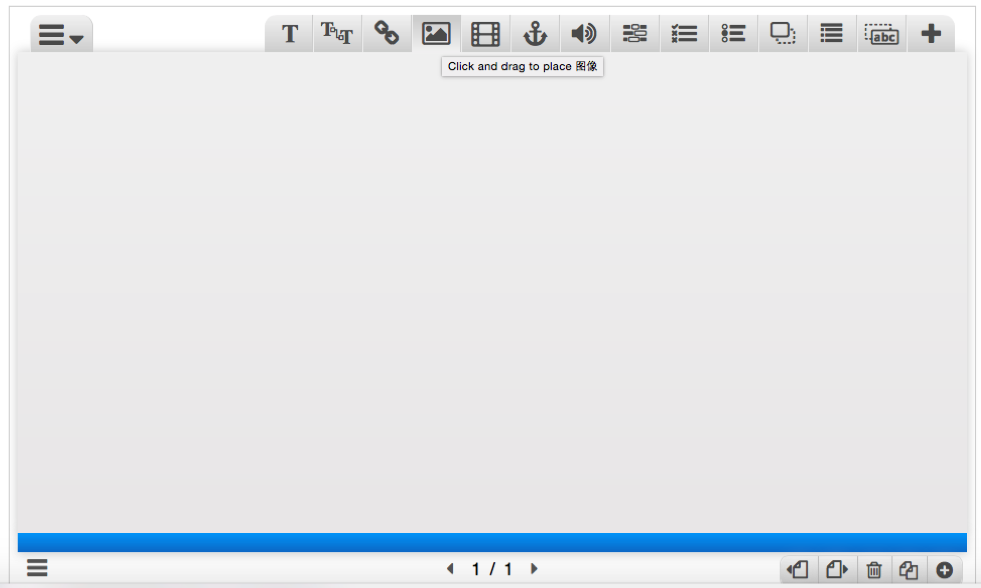Select the radio list tool icon

733,34
